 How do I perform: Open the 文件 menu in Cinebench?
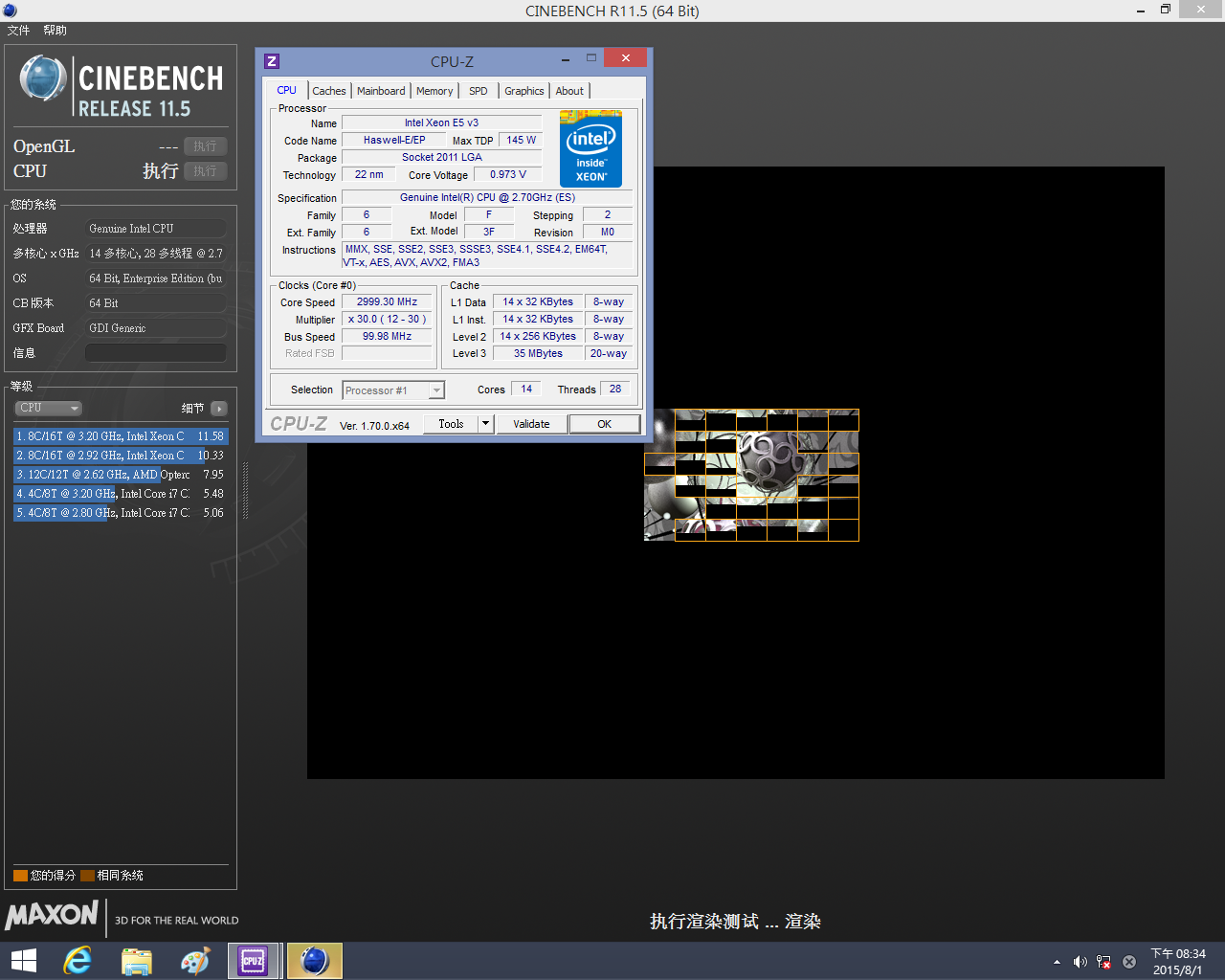pos(18,31)
